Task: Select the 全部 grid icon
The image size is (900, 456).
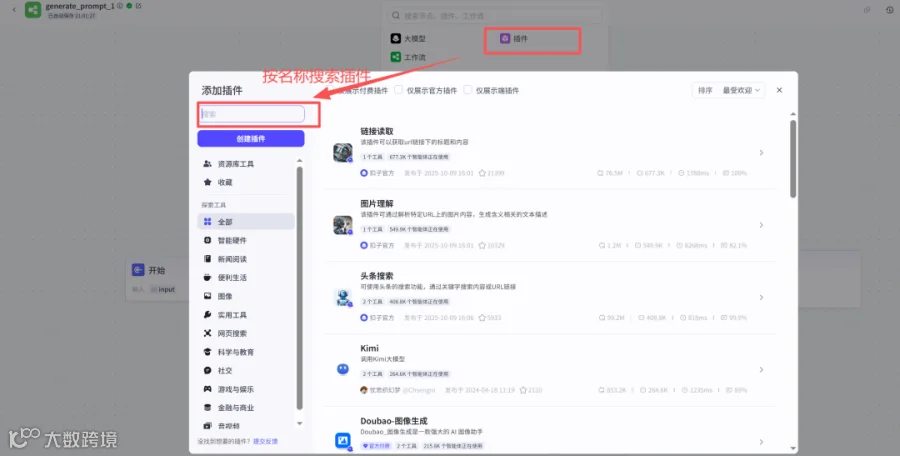Action: 207,222
